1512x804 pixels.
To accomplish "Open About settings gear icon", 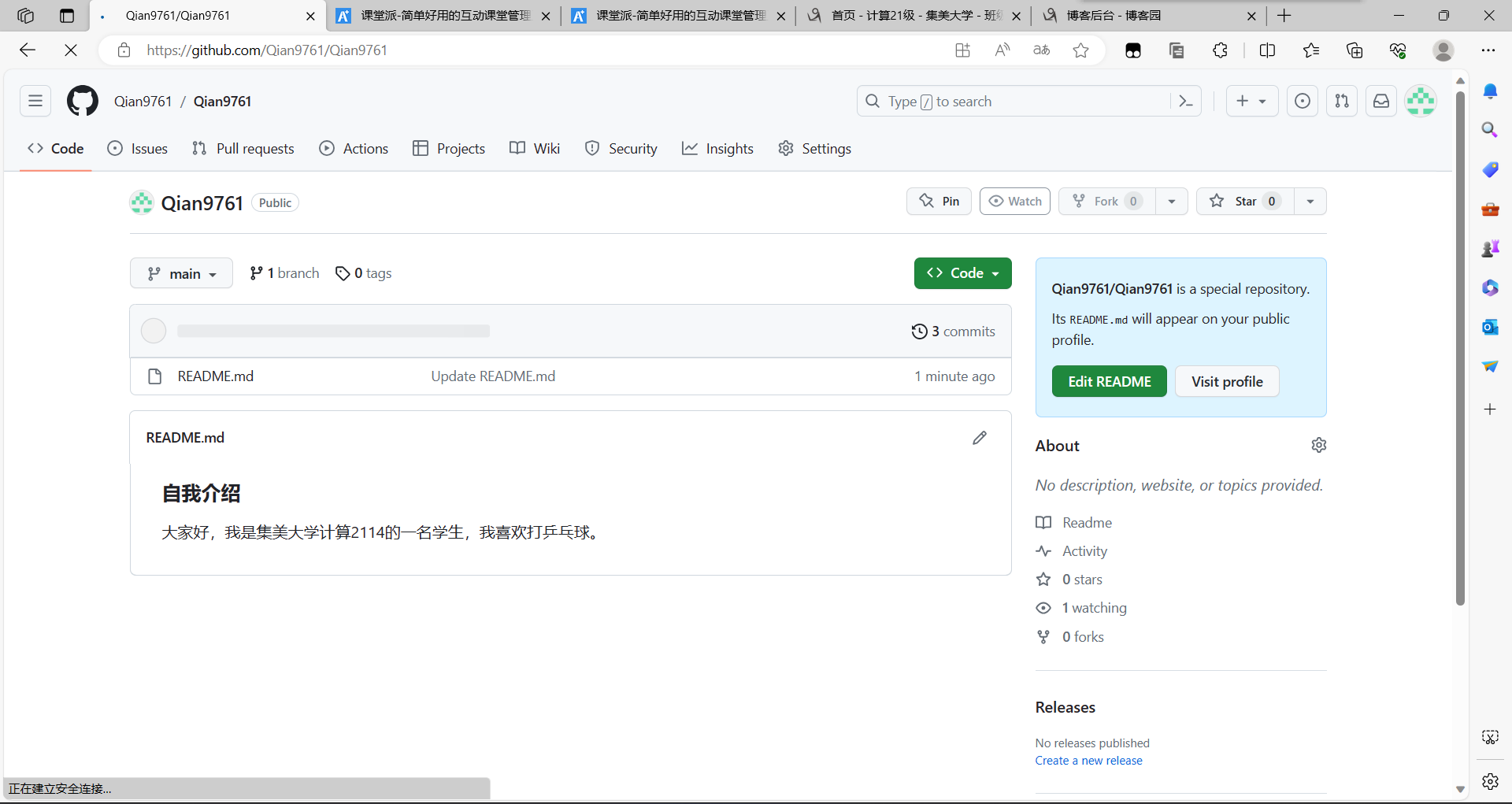I will click(1319, 445).
